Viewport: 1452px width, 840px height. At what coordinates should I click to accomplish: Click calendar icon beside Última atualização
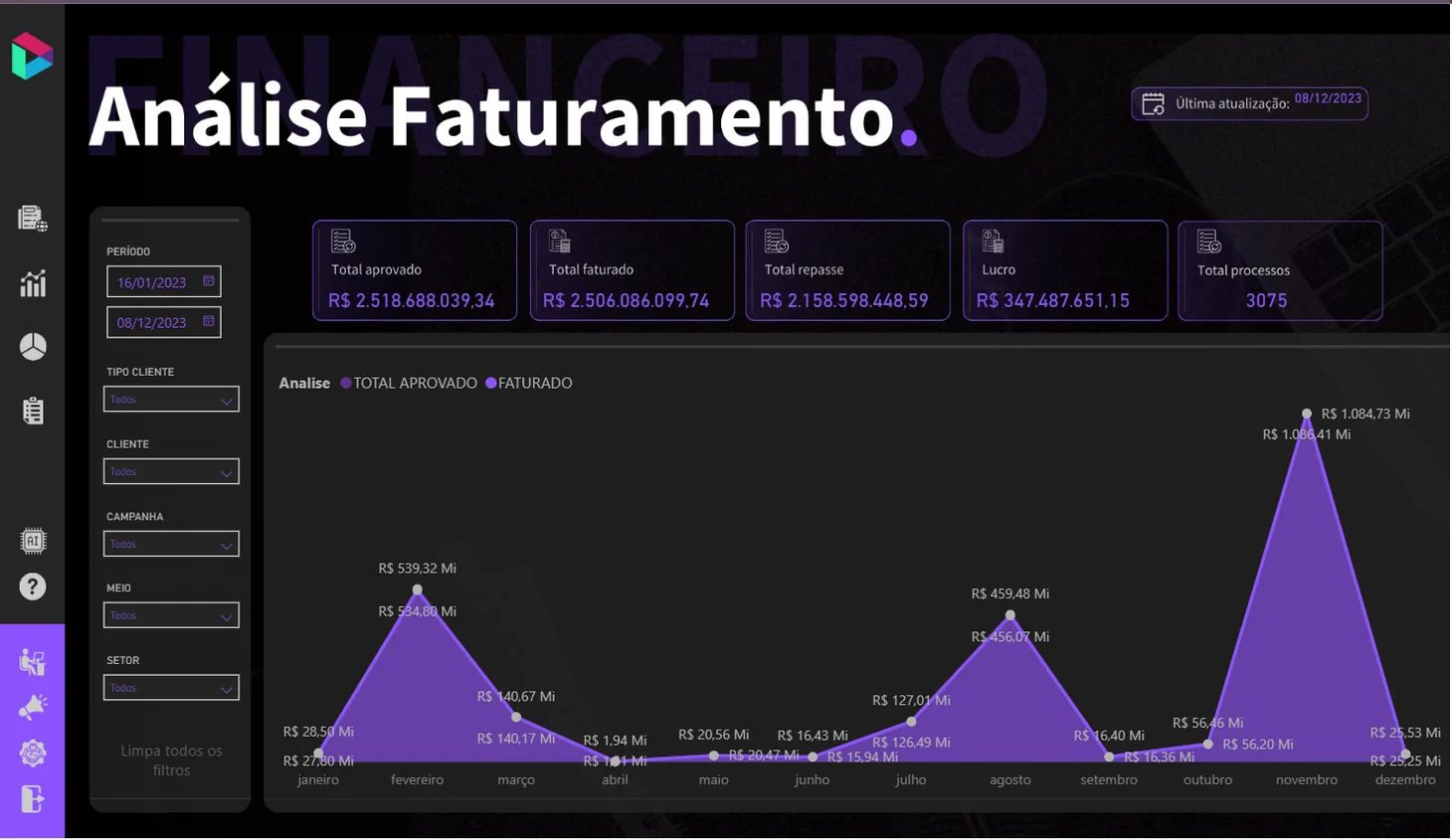click(1154, 104)
